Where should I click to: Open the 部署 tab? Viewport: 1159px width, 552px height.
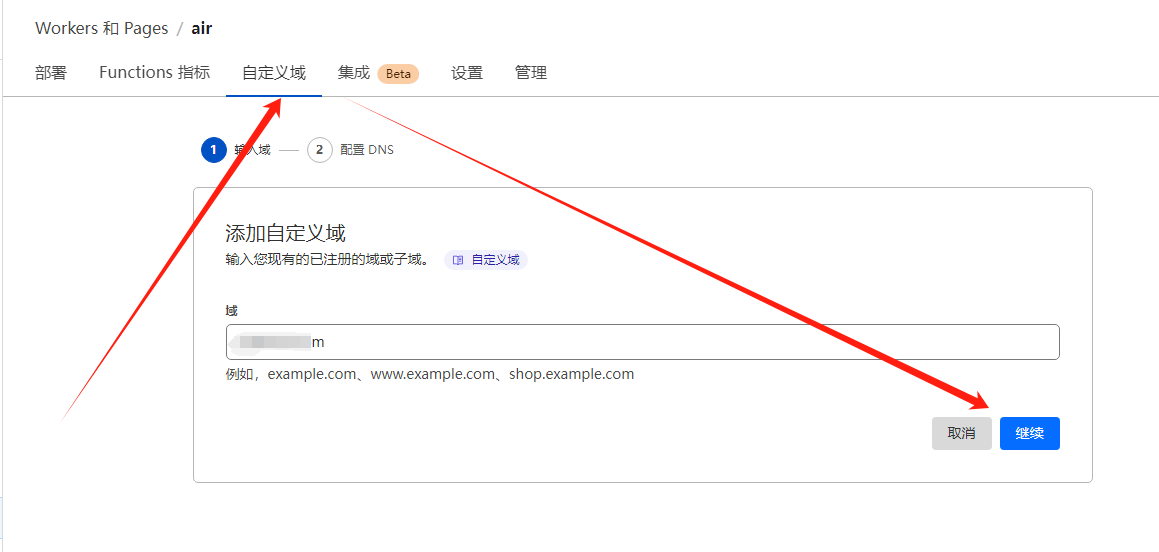[x=51, y=73]
